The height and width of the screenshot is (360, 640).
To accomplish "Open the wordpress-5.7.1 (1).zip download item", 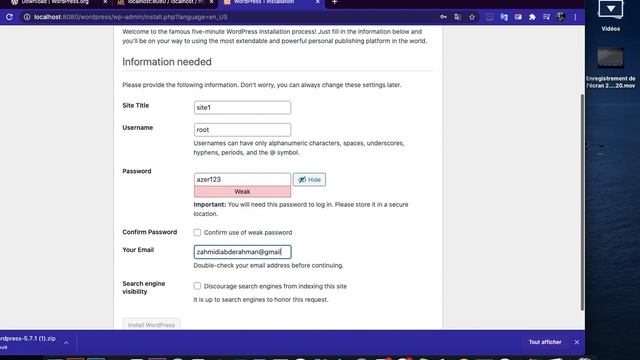I will 28,342.
